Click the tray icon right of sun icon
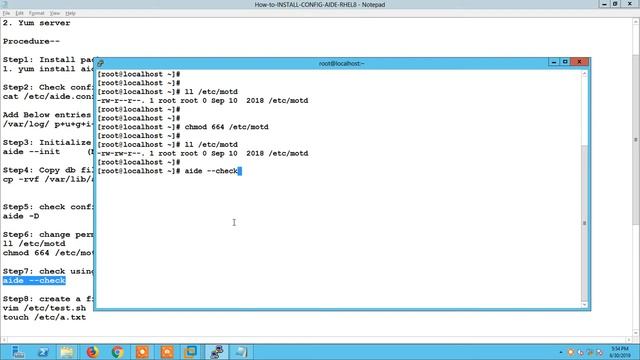 point(580,352)
